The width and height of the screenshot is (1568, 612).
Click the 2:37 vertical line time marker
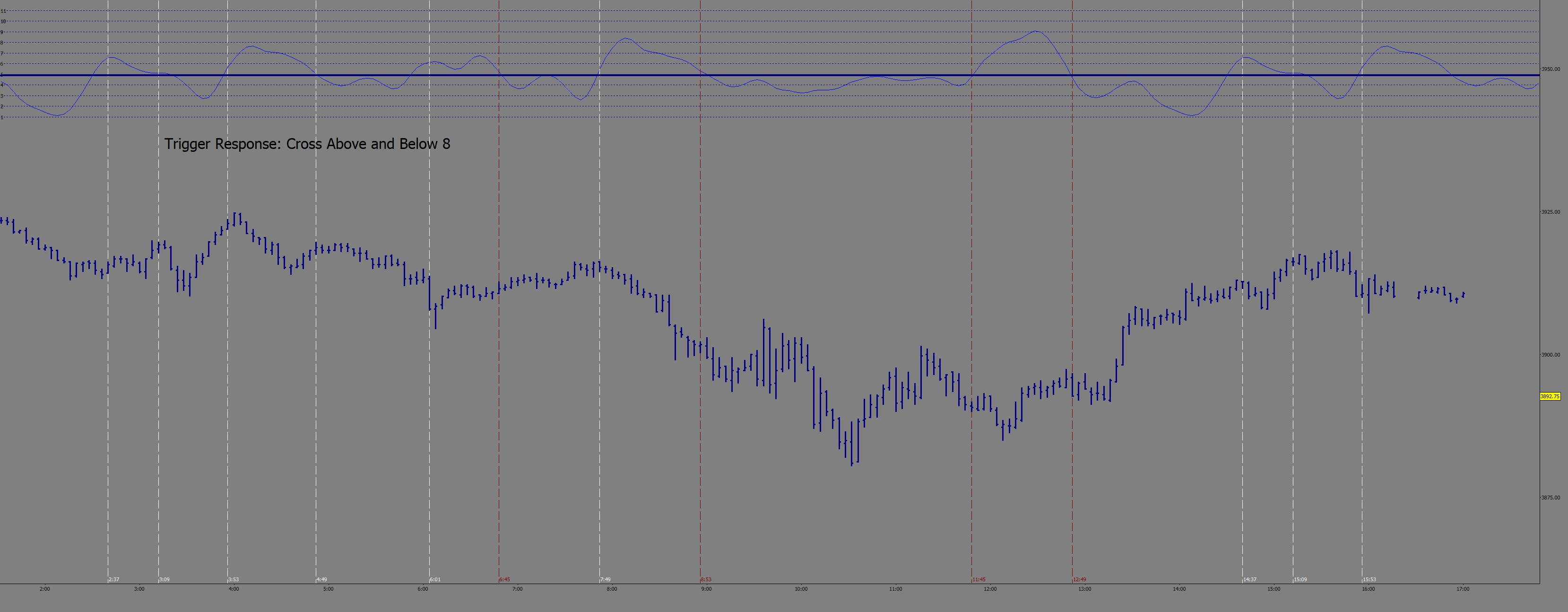[x=114, y=580]
